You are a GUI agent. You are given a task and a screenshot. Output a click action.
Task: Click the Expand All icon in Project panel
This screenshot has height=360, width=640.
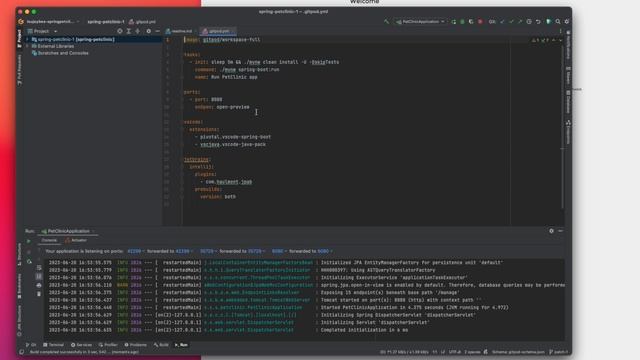point(129,31)
